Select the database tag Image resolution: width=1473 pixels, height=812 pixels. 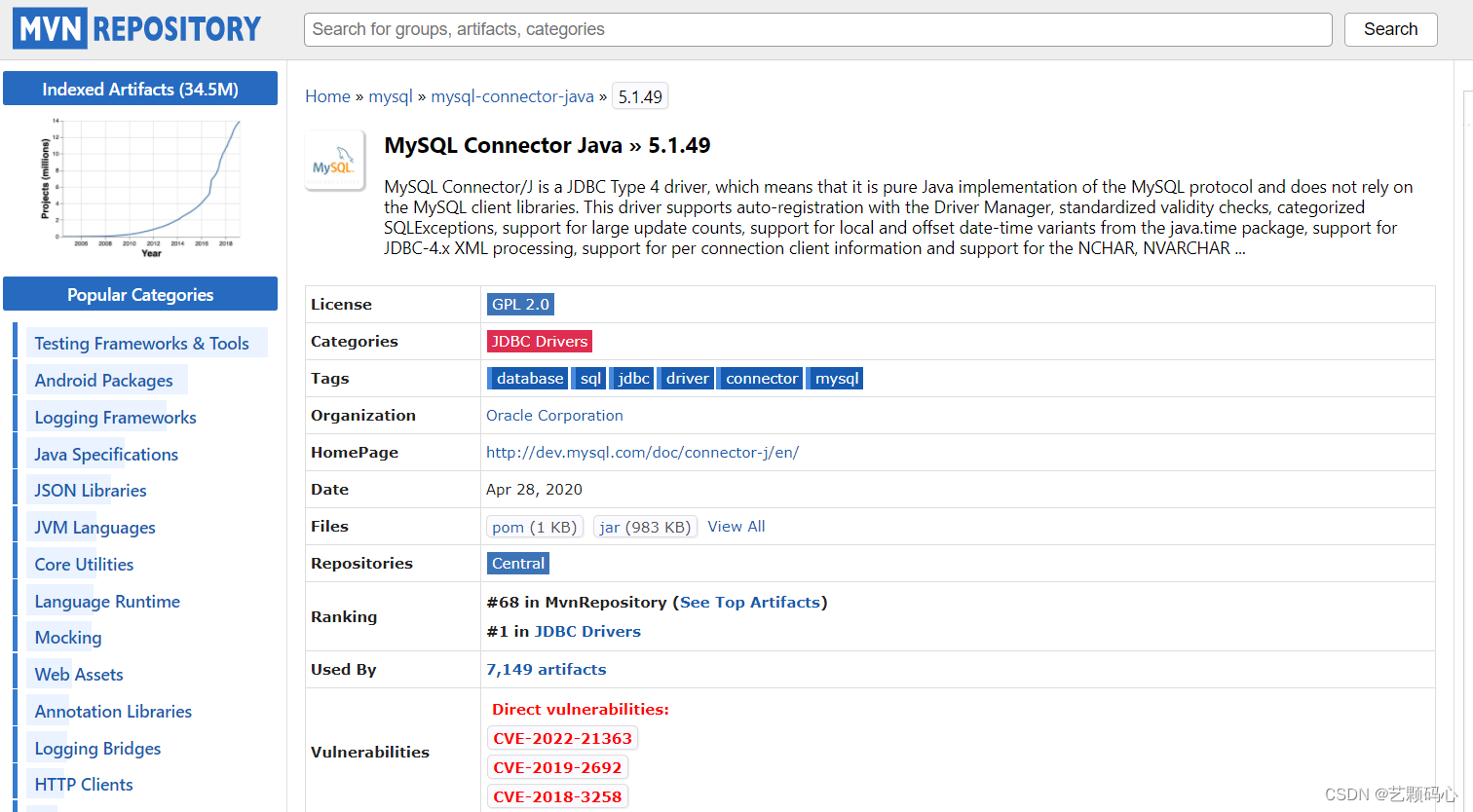pyautogui.click(x=527, y=378)
